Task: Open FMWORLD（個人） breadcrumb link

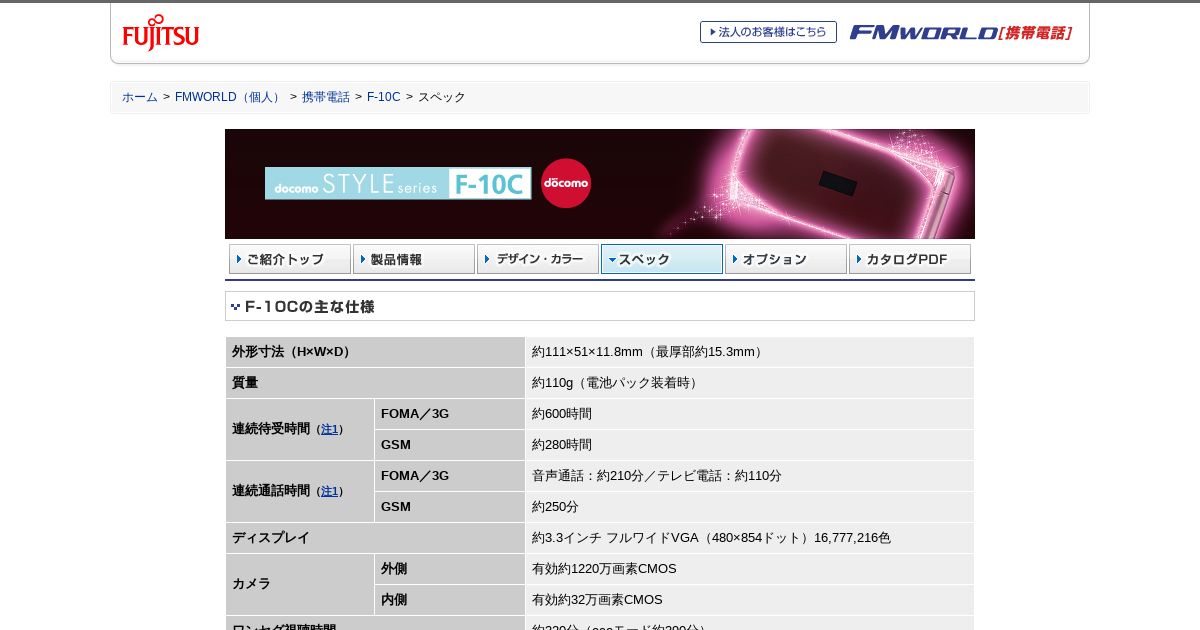Action: (229, 97)
